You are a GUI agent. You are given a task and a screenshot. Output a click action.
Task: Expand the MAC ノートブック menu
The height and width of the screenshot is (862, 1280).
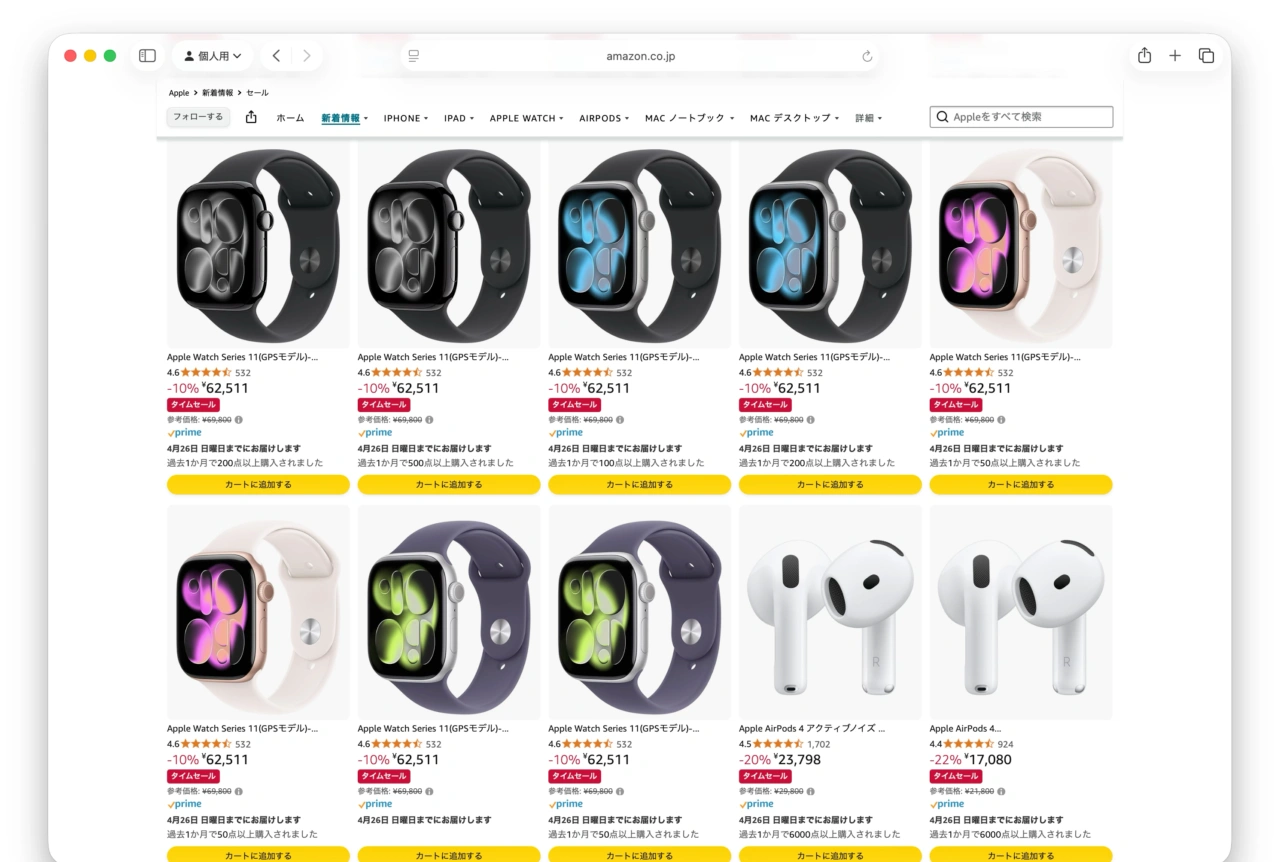(687, 118)
